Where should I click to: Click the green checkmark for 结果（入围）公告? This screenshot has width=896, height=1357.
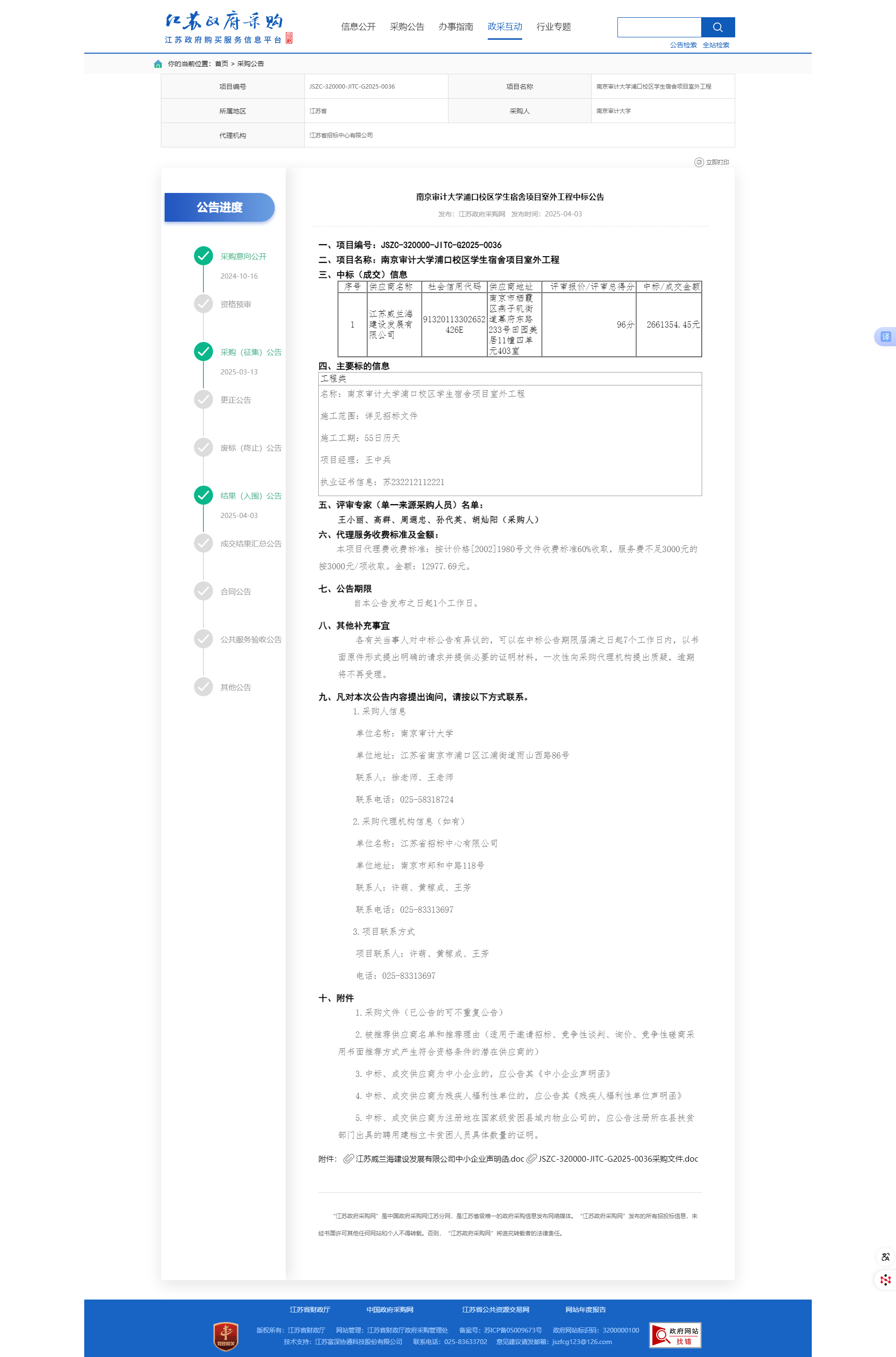(x=203, y=496)
